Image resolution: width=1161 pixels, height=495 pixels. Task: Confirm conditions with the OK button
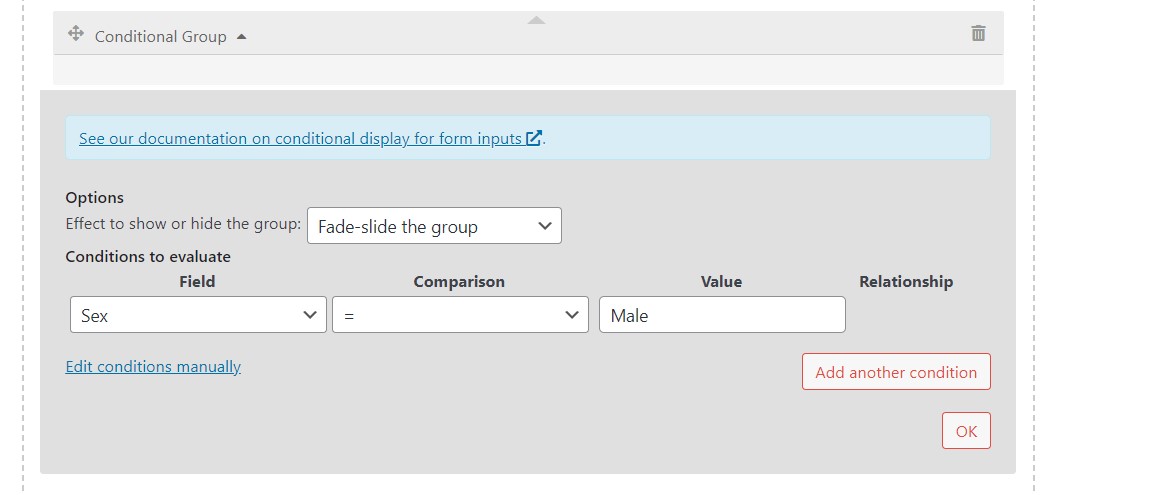point(966,431)
